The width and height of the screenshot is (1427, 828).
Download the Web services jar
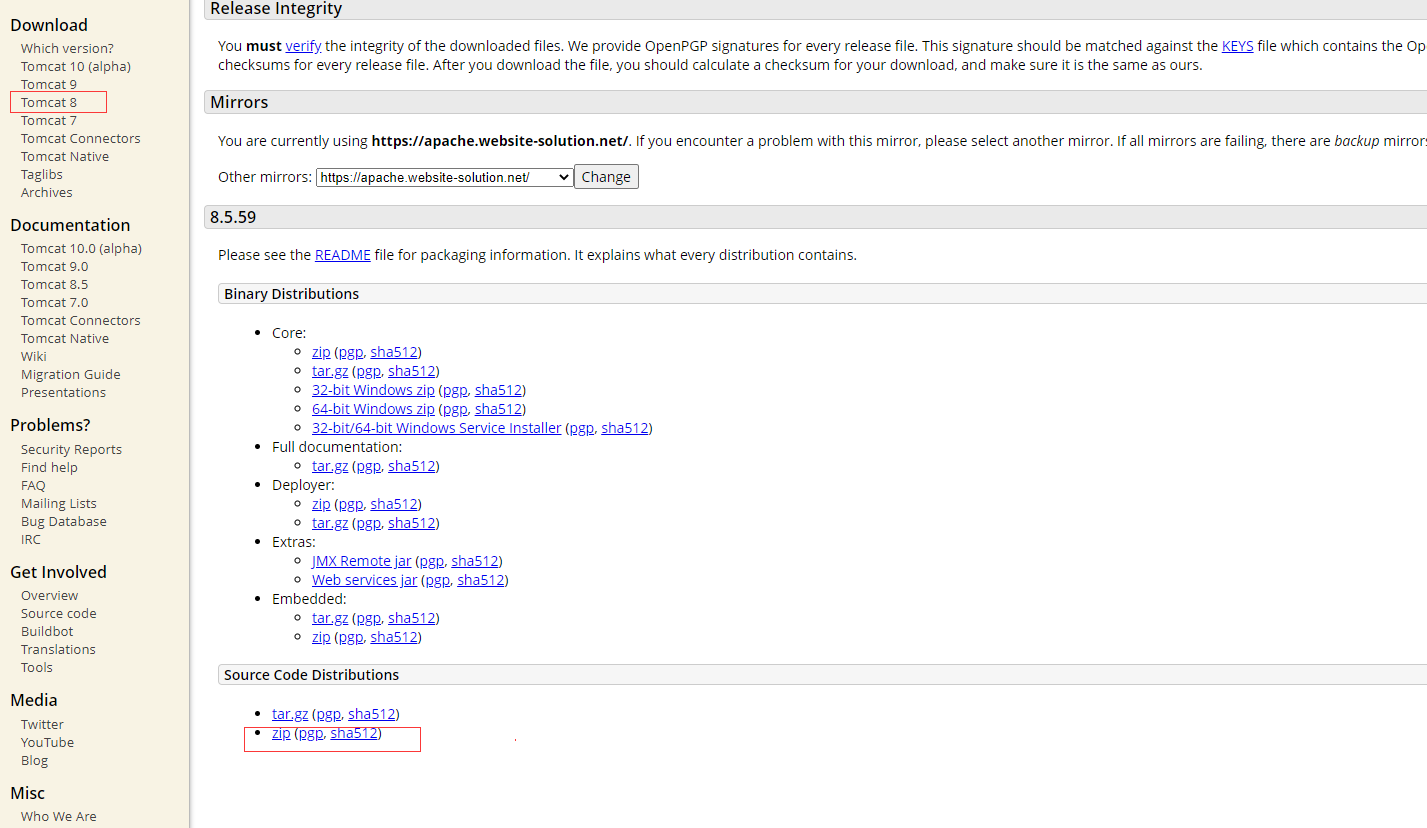(x=365, y=580)
